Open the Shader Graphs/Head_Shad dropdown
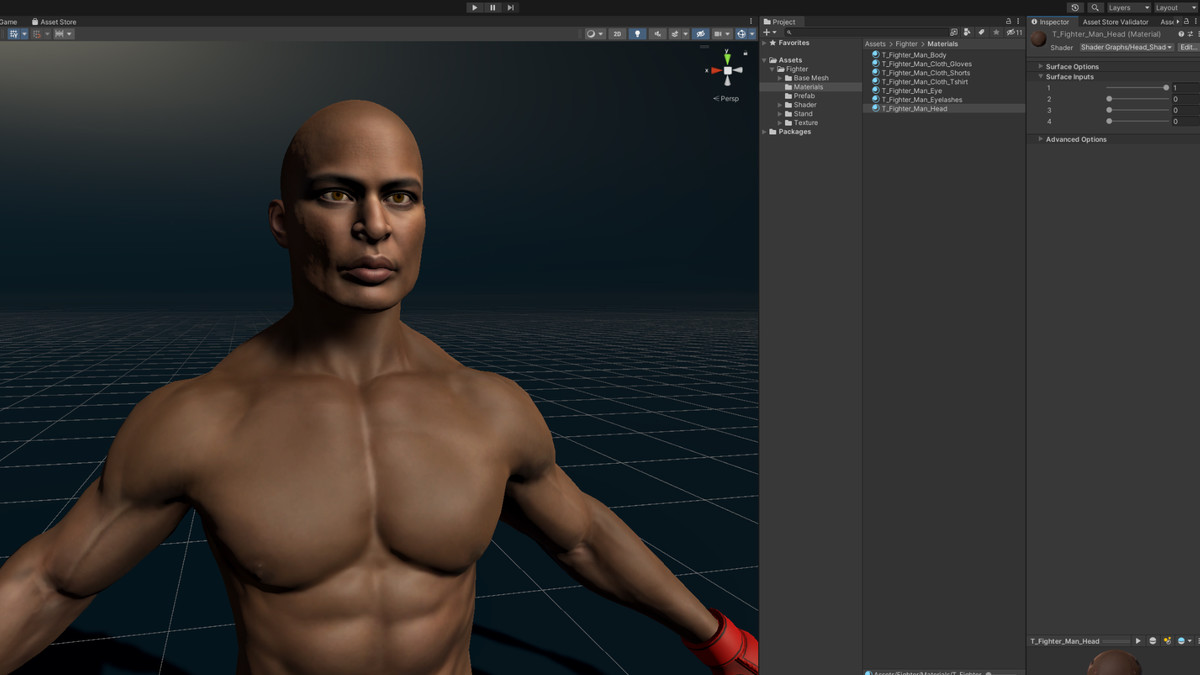 point(1126,47)
